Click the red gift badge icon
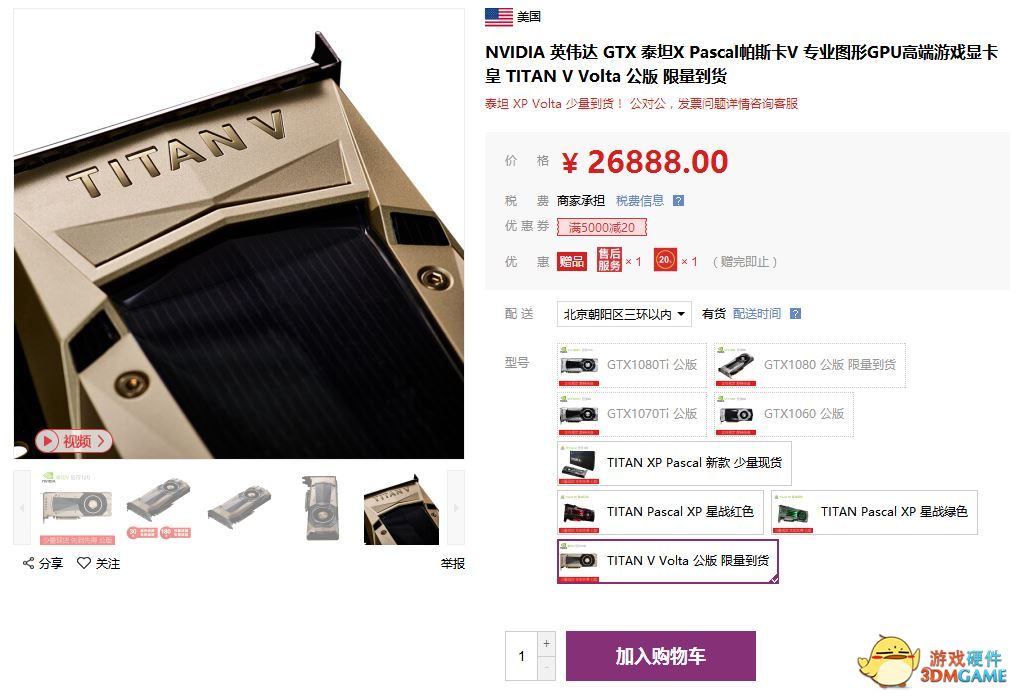This screenshot has height=696, width=1023. point(572,262)
